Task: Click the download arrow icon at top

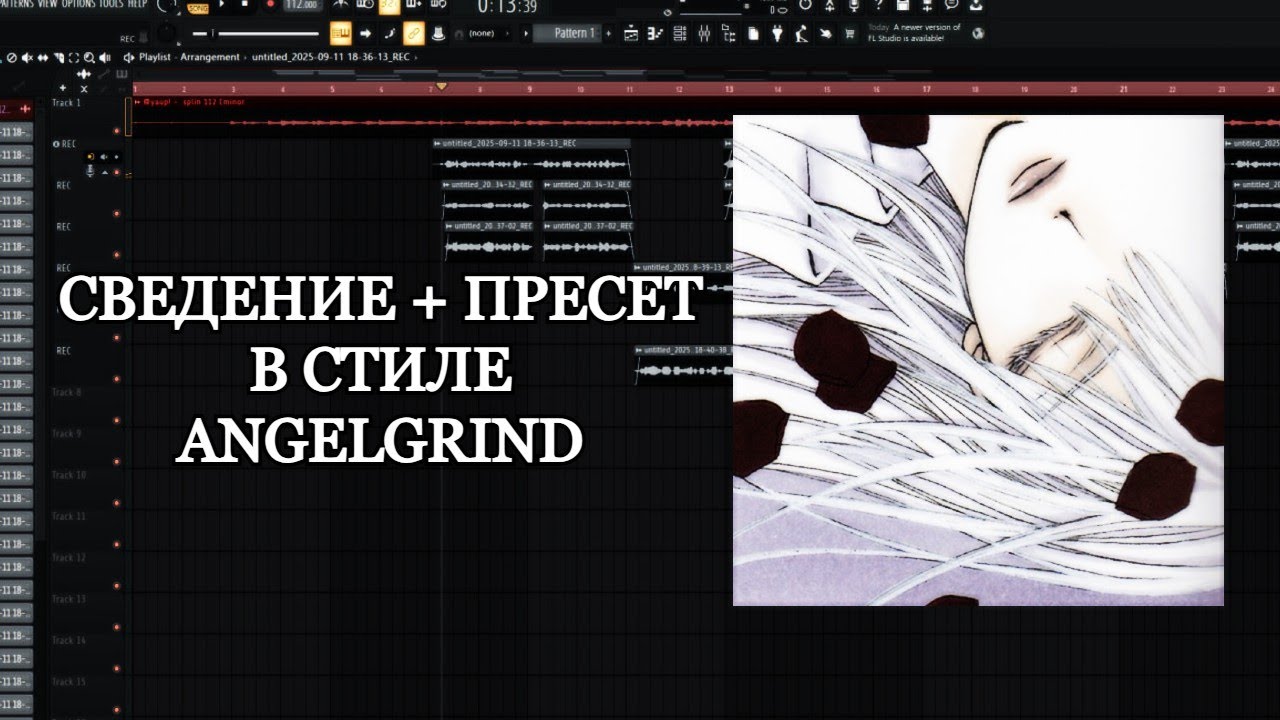Action: pyautogui.click(x=976, y=5)
